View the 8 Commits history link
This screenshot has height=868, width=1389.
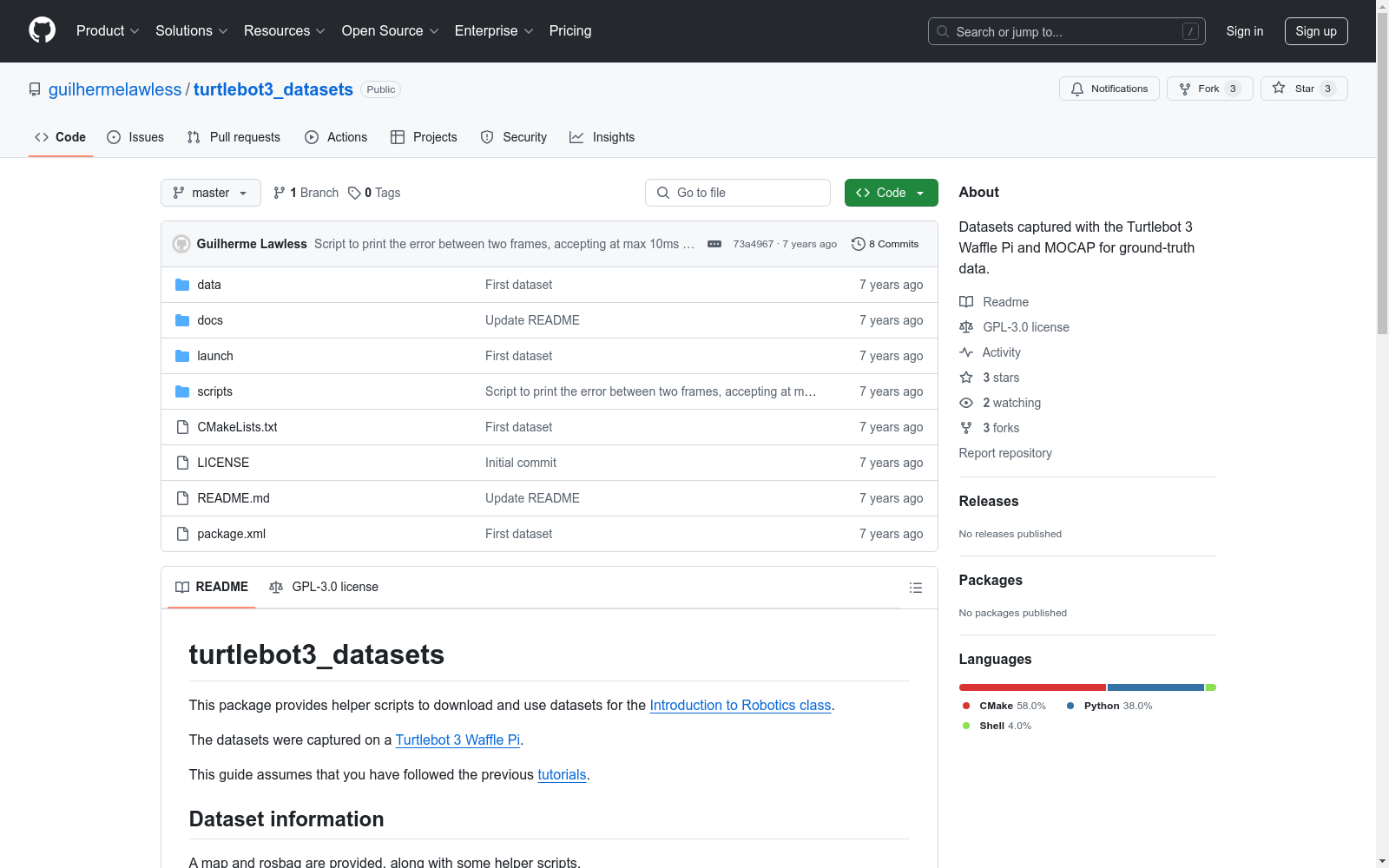click(x=885, y=244)
